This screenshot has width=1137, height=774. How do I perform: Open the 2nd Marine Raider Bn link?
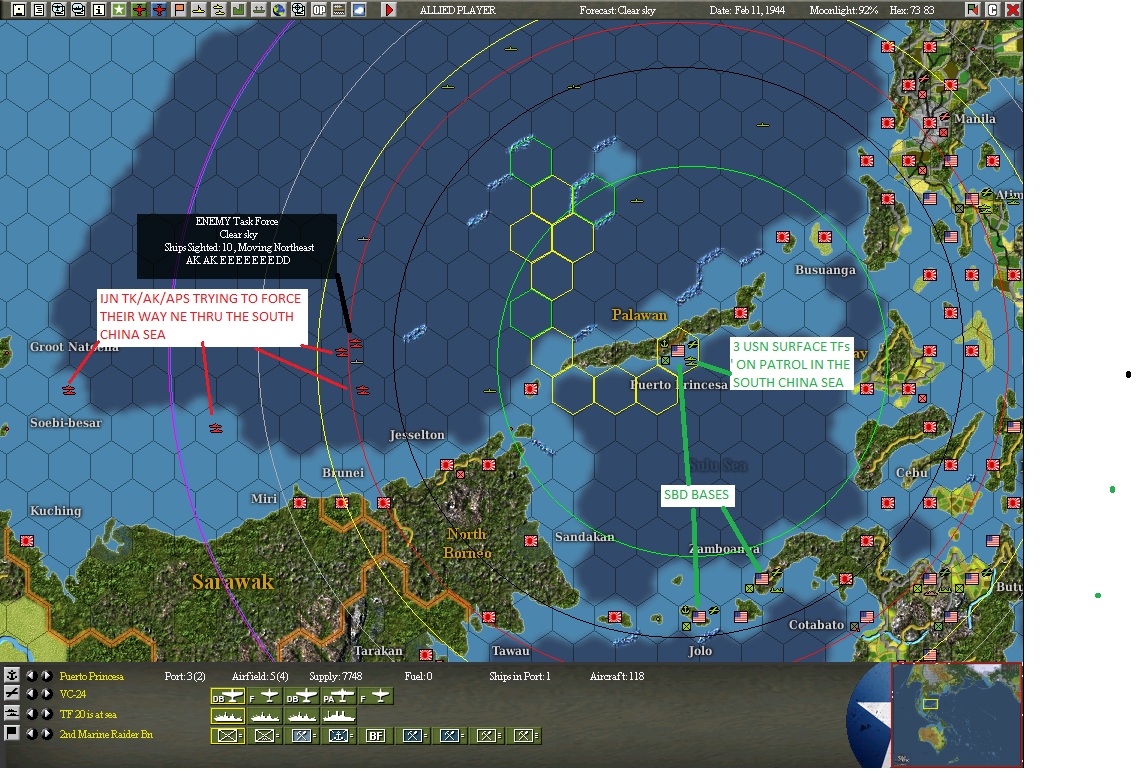click(106, 734)
